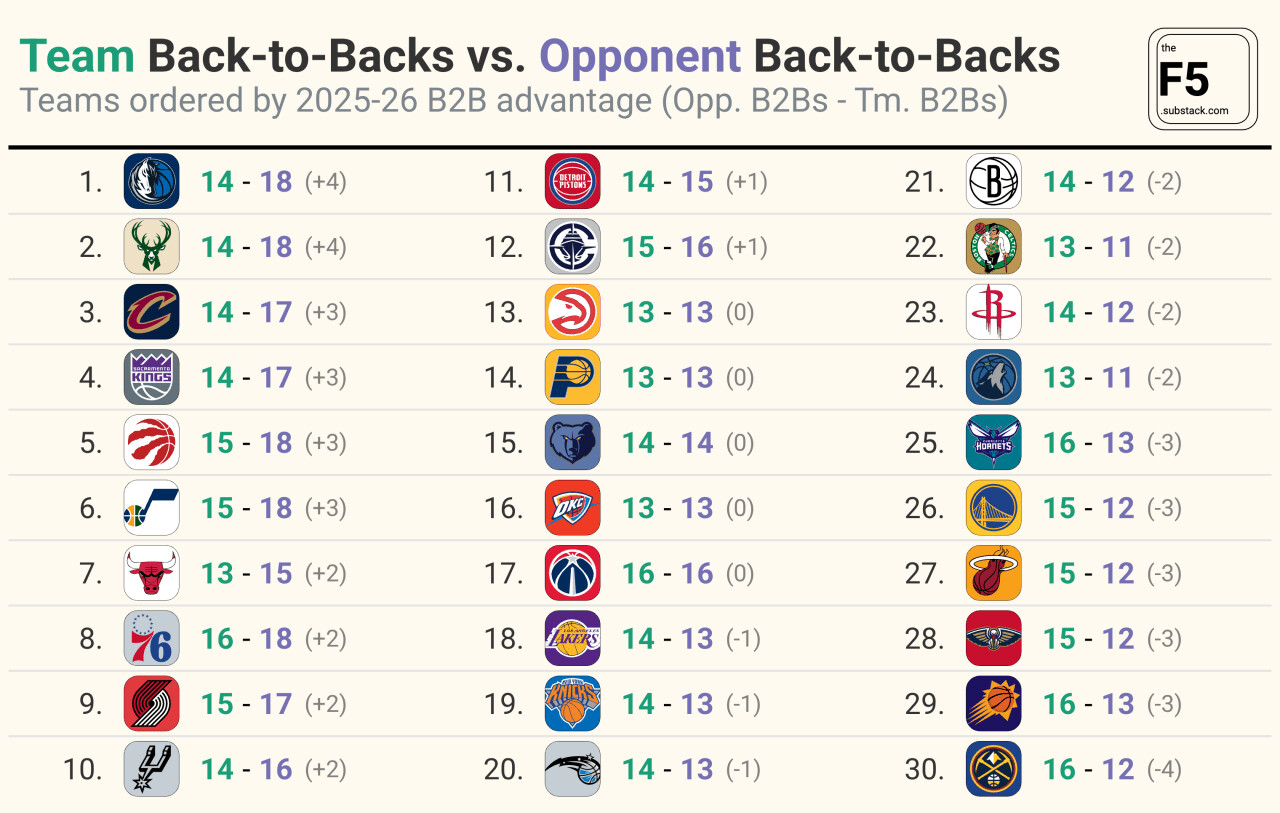Click the Milwaukee Bucks logo icon
The height and width of the screenshot is (813, 1280).
tap(151, 246)
